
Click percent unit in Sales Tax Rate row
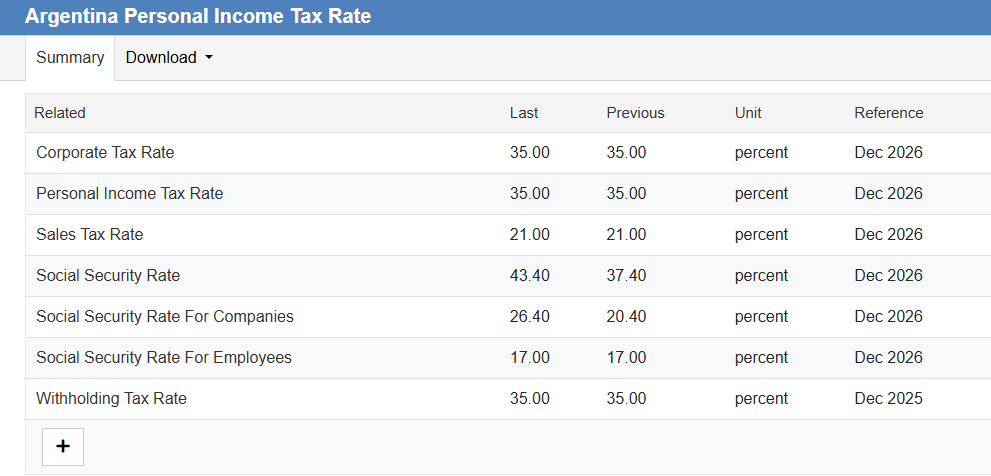761,235
